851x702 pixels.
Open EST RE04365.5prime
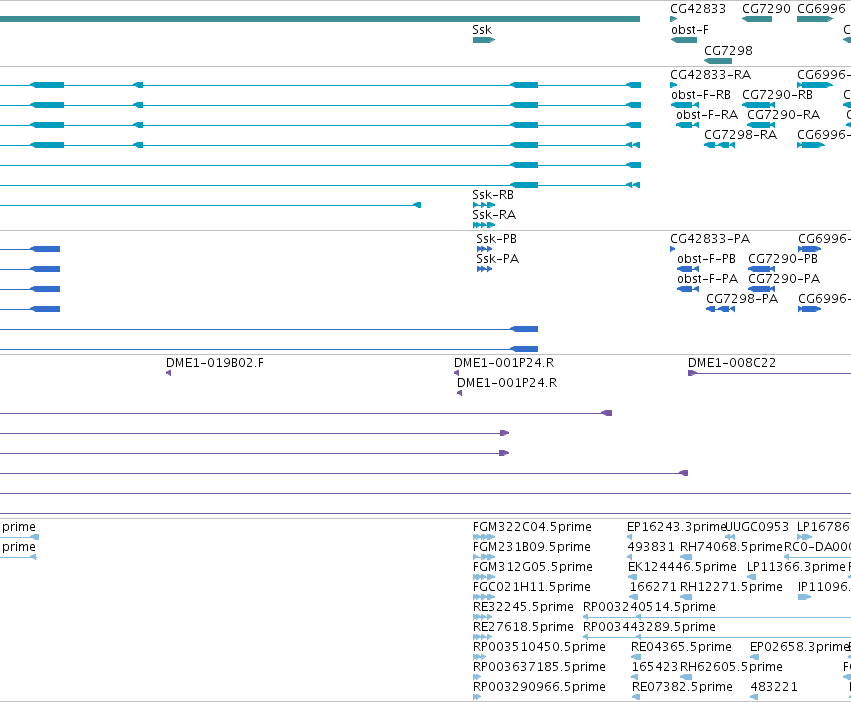pos(681,647)
